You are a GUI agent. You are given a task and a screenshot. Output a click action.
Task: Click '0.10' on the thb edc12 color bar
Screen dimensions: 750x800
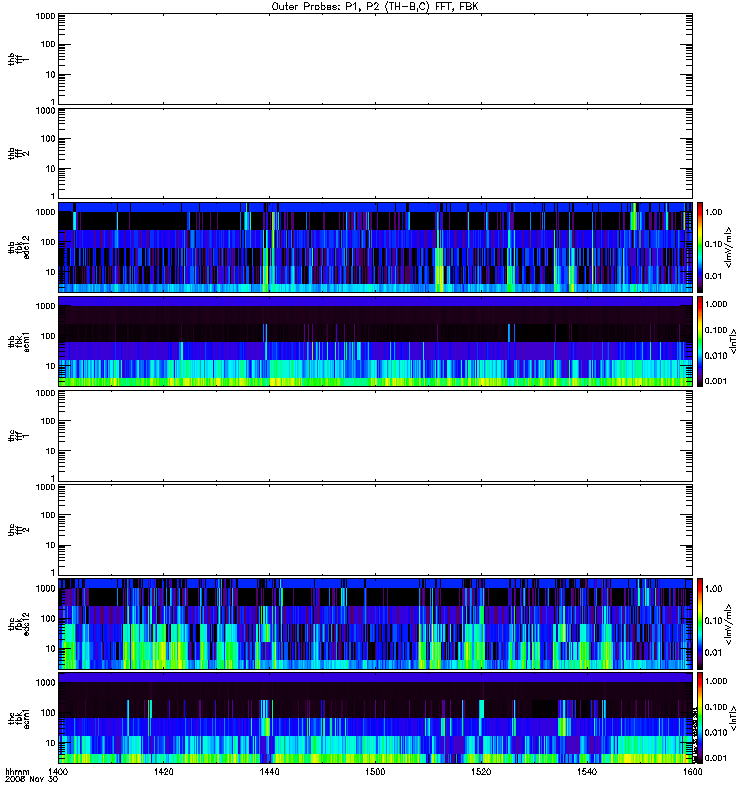pyautogui.click(x=714, y=244)
